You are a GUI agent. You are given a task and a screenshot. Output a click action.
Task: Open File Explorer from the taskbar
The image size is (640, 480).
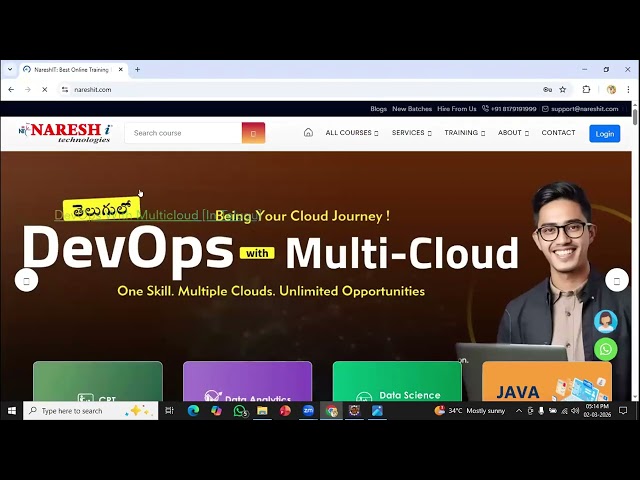click(x=262, y=411)
